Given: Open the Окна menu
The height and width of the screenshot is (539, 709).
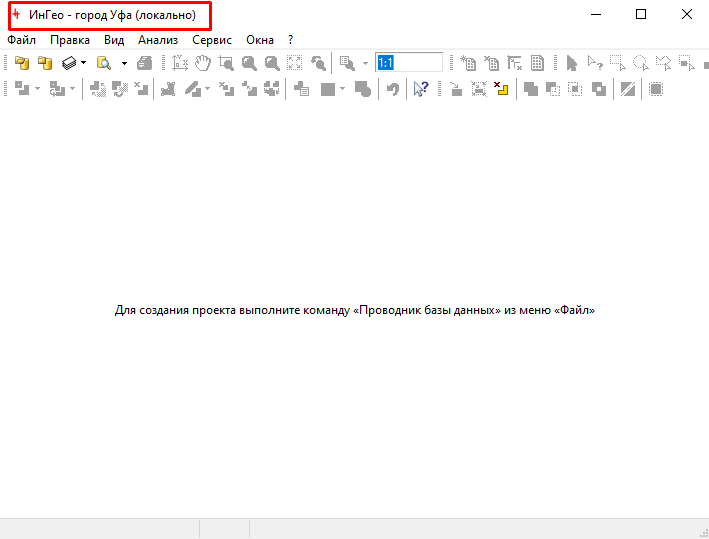Looking at the screenshot, I should [260, 40].
